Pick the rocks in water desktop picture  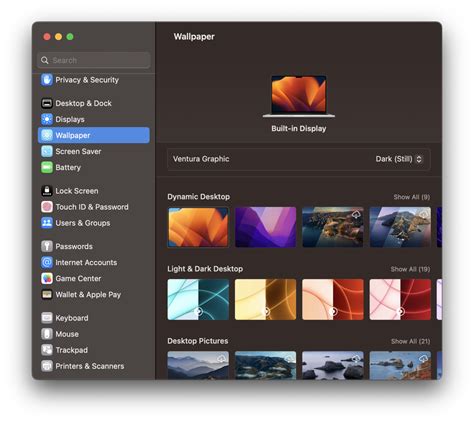point(333,365)
